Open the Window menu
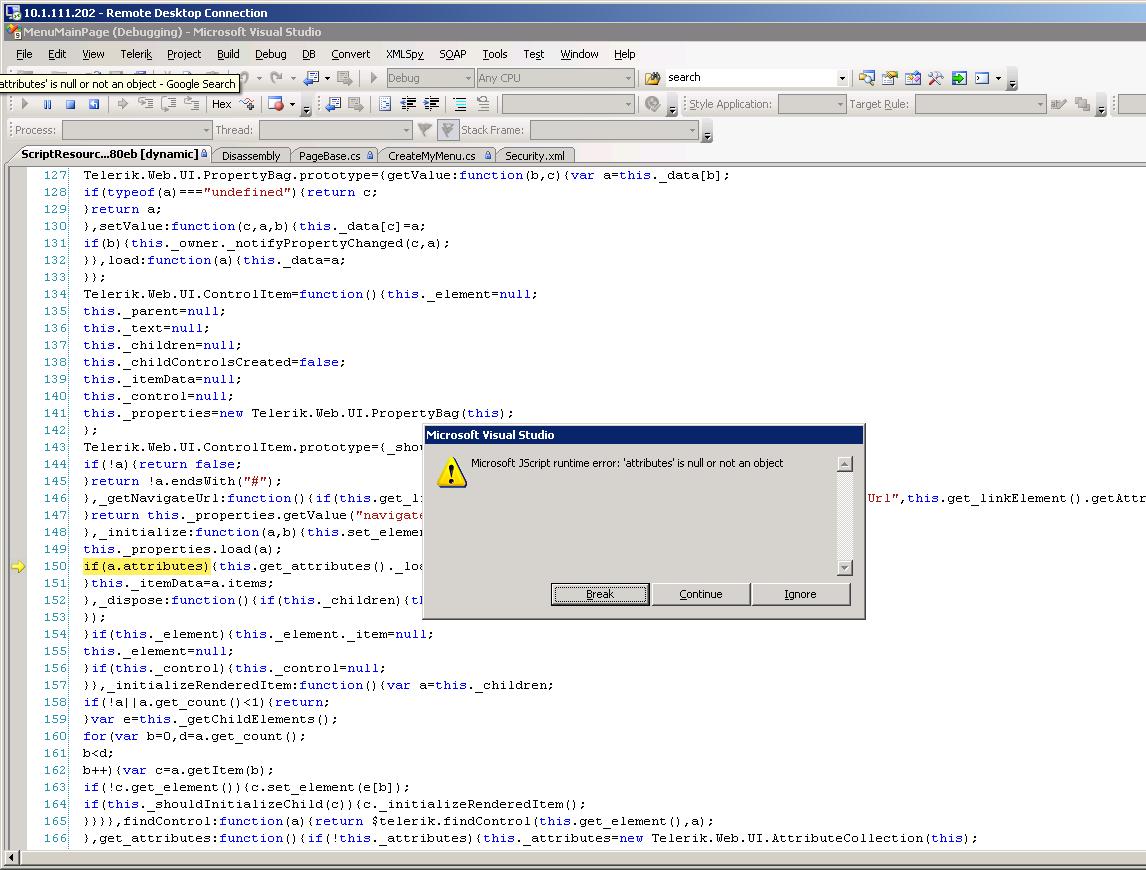Viewport: 1146px width, 870px height. pos(579,54)
